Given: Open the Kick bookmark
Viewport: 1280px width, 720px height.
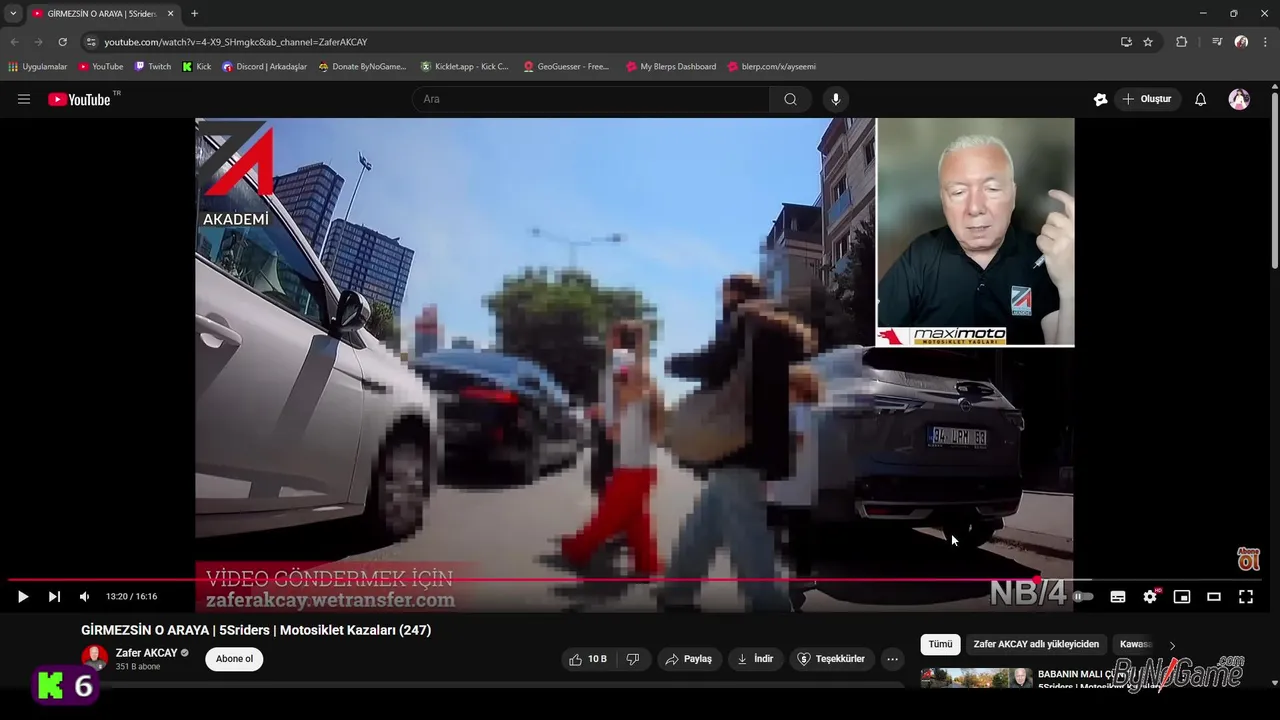Looking at the screenshot, I should [196, 67].
